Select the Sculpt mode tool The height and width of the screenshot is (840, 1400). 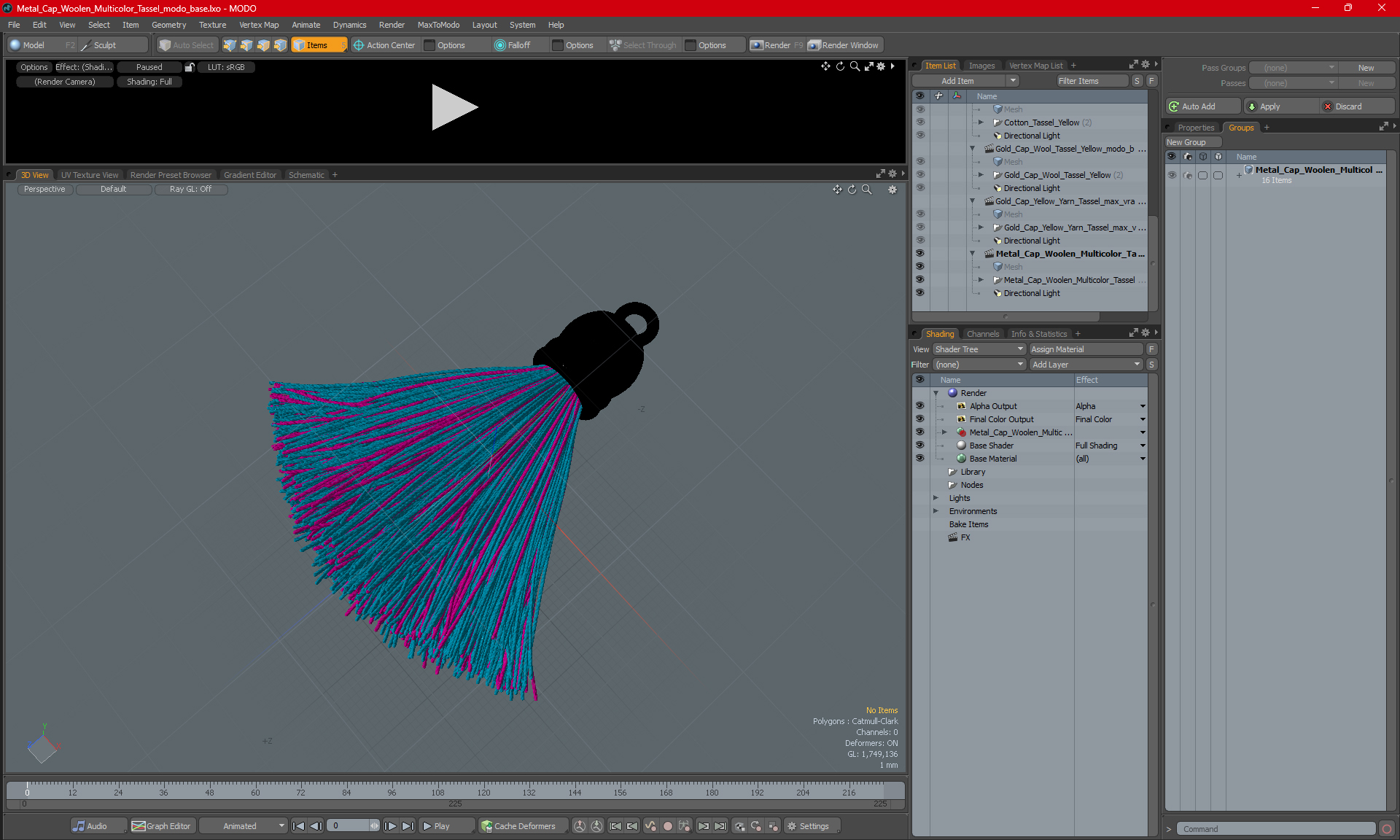98,45
